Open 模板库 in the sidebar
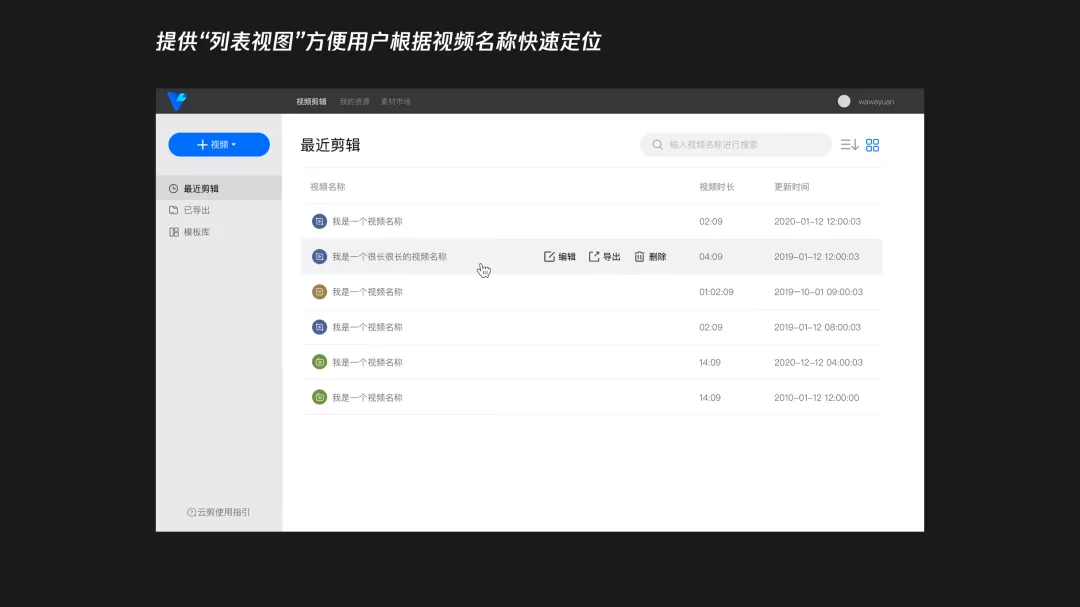This screenshot has width=1080, height=607. (x=196, y=232)
